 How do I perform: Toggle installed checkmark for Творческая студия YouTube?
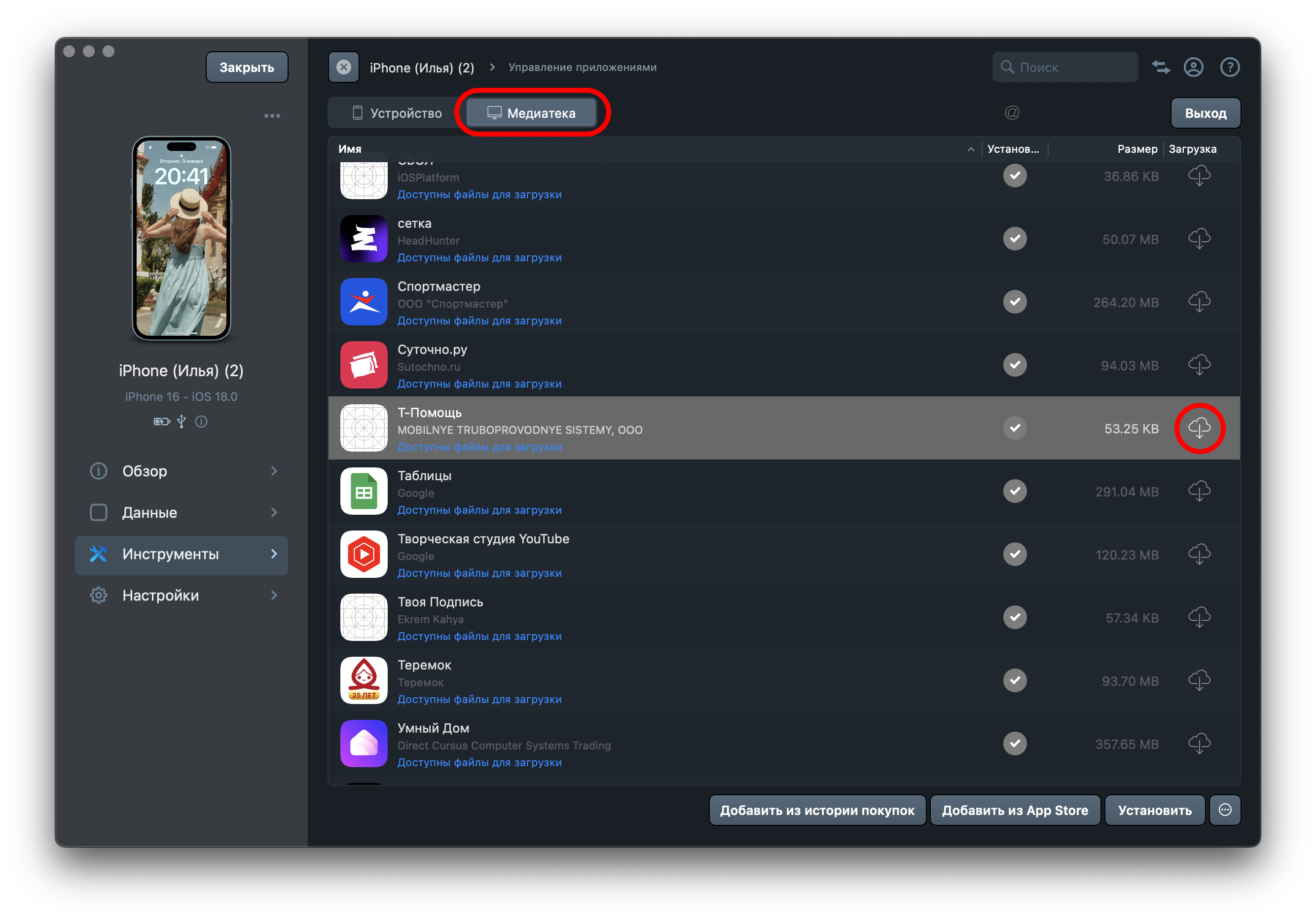[1015, 554]
